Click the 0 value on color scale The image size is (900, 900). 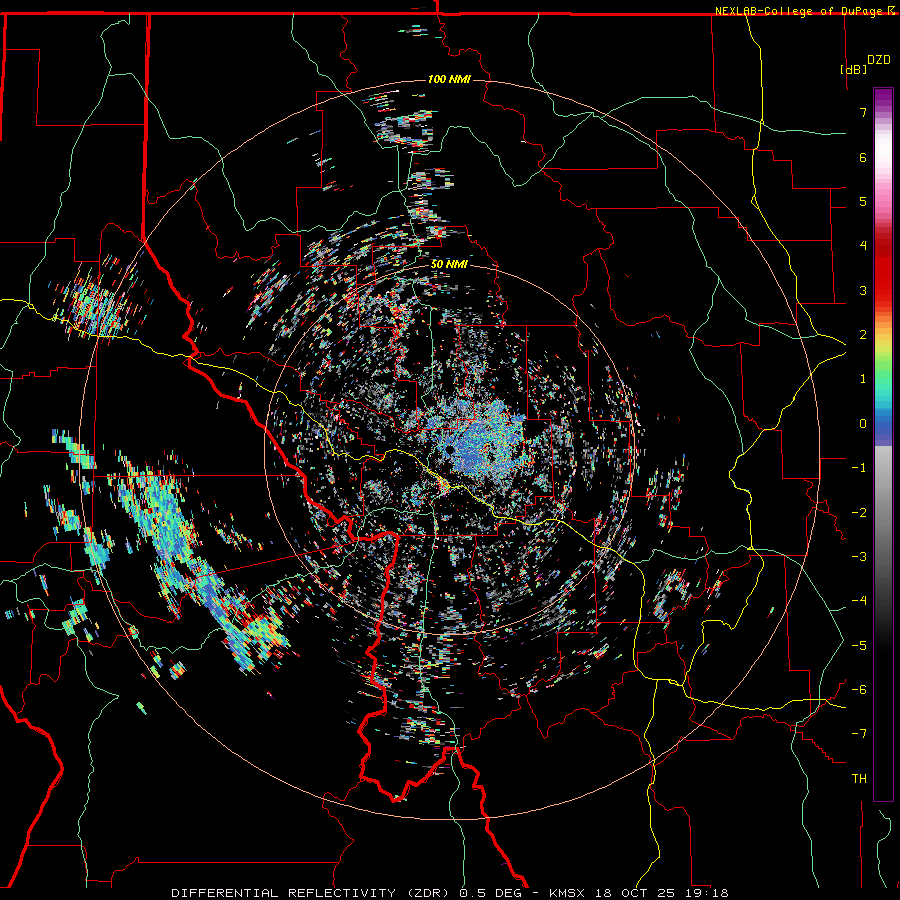coord(863,423)
